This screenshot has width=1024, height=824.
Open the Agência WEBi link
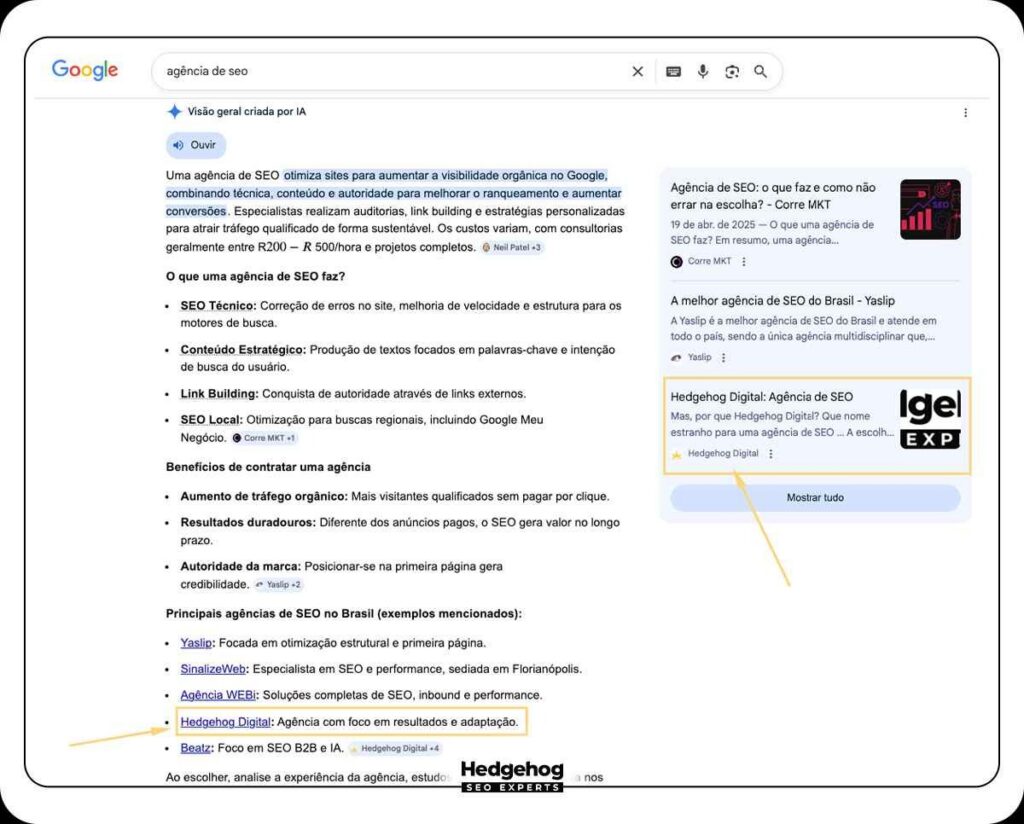218,695
